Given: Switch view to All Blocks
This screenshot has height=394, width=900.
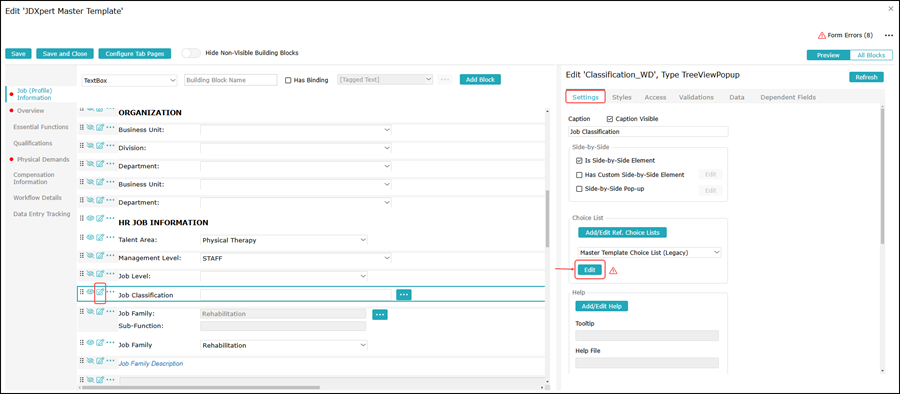Looking at the screenshot, I should (x=871, y=55).
